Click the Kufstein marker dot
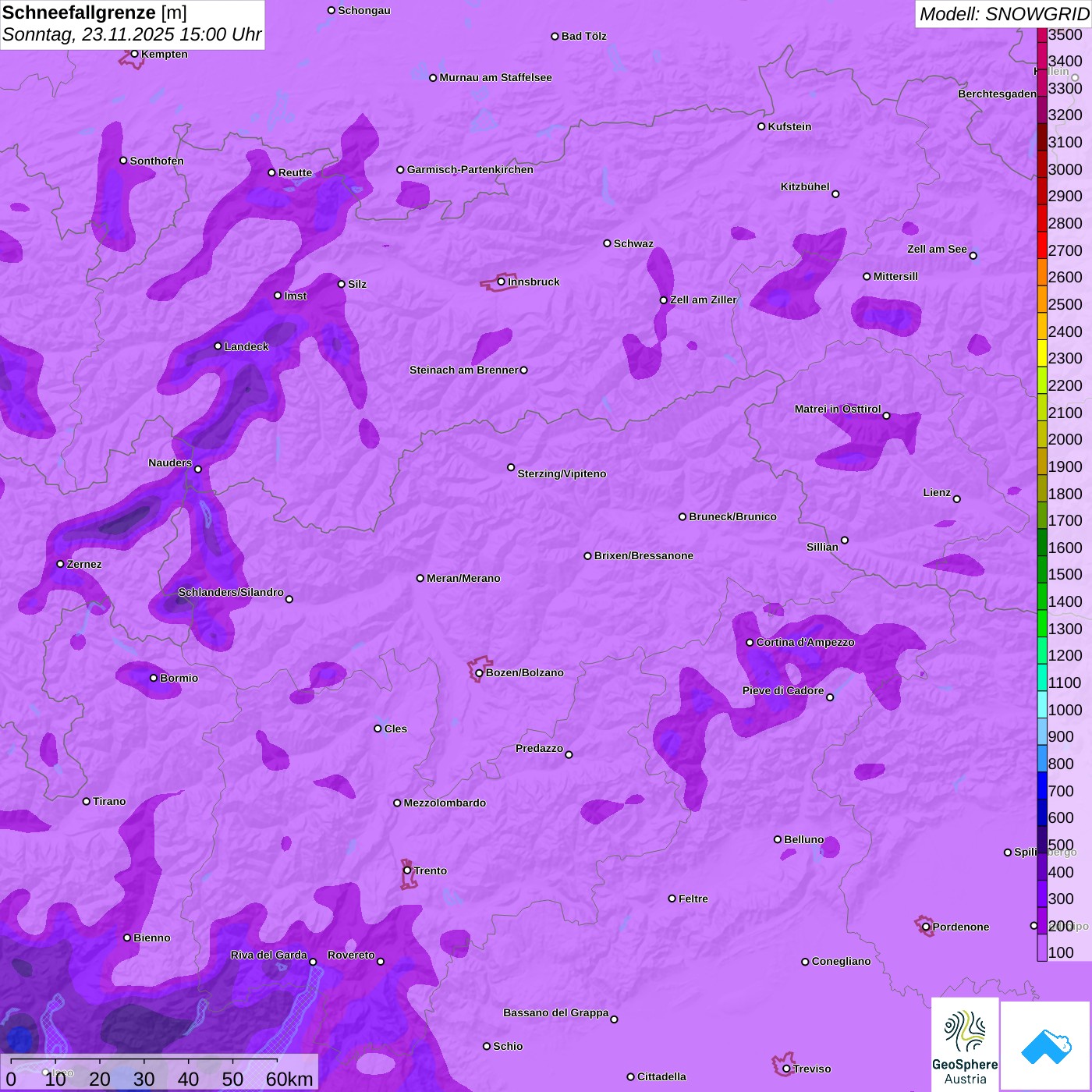This screenshot has width=1092, height=1092. 762,126
